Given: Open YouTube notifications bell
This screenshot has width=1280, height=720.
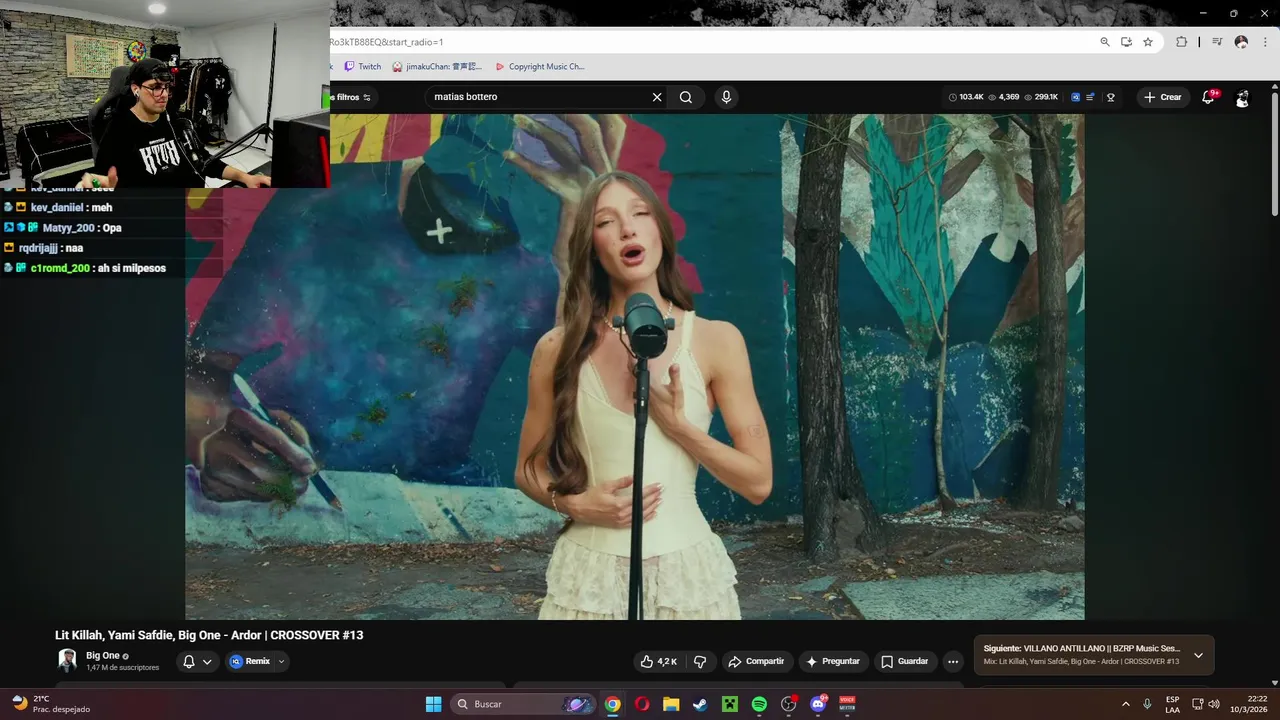Looking at the screenshot, I should pyautogui.click(x=1208, y=97).
